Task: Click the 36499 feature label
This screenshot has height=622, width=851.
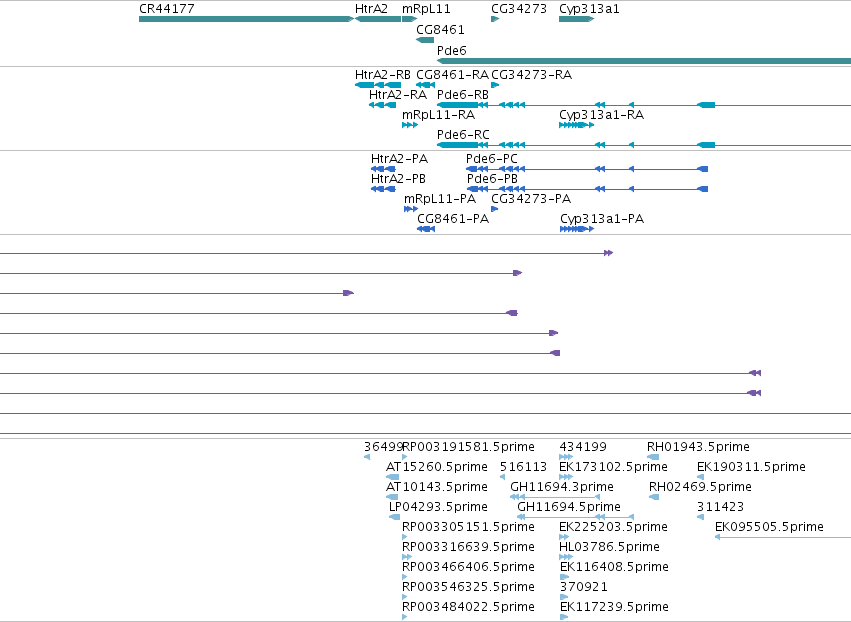Action: pyautogui.click(x=383, y=447)
